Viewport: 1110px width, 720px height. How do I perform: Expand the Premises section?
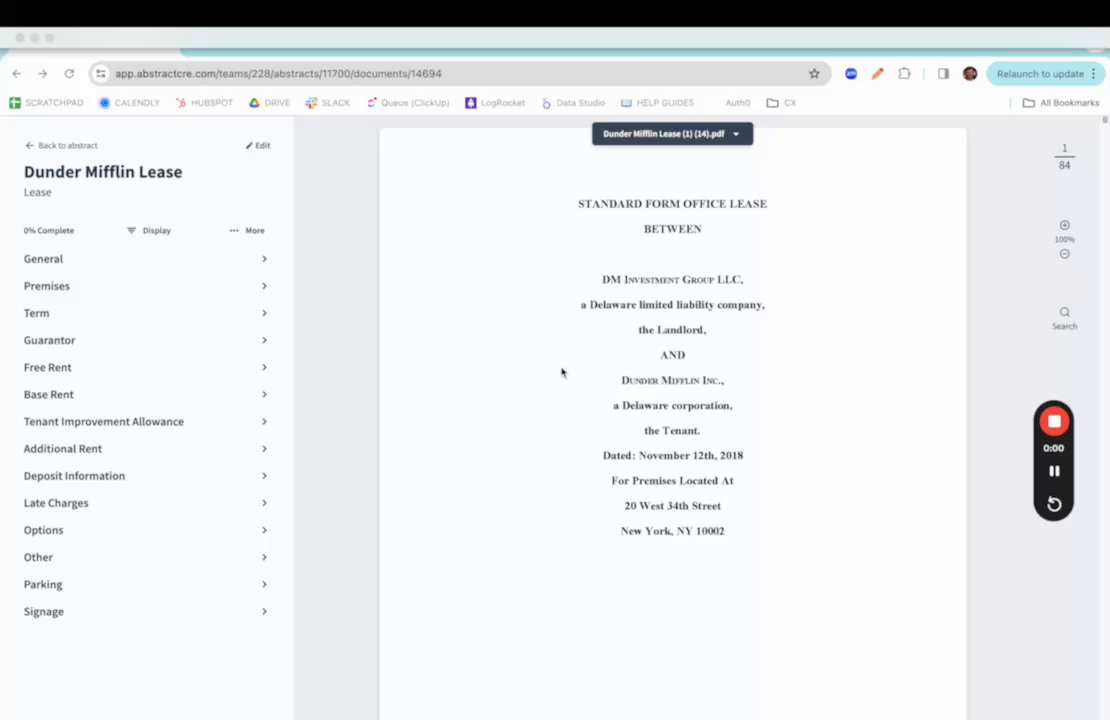(146, 286)
